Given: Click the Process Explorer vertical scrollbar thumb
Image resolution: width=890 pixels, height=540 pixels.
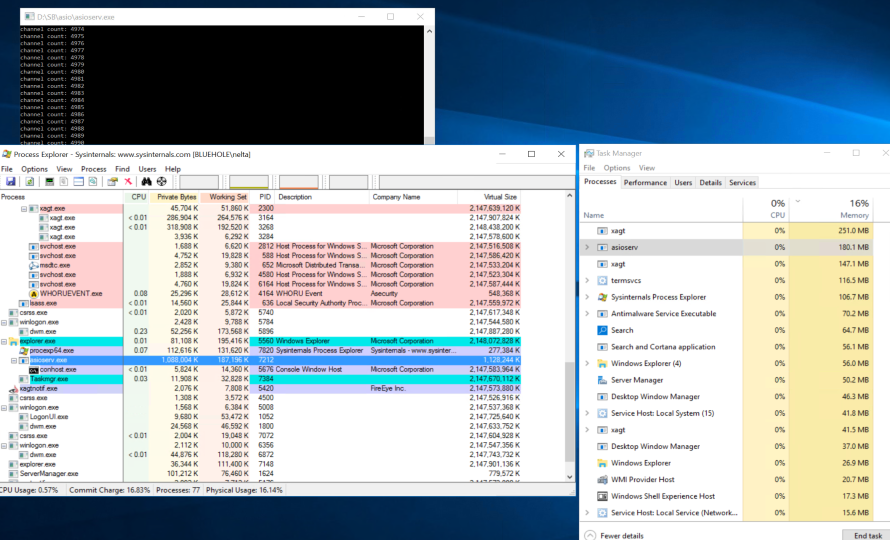Looking at the screenshot, I should [570, 412].
